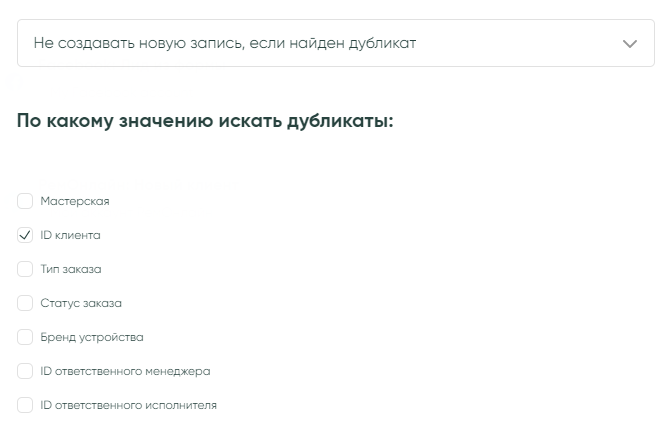The image size is (671, 428).
Task: Click the "По какому значению искать дубликаты" heading
Action: point(205,121)
